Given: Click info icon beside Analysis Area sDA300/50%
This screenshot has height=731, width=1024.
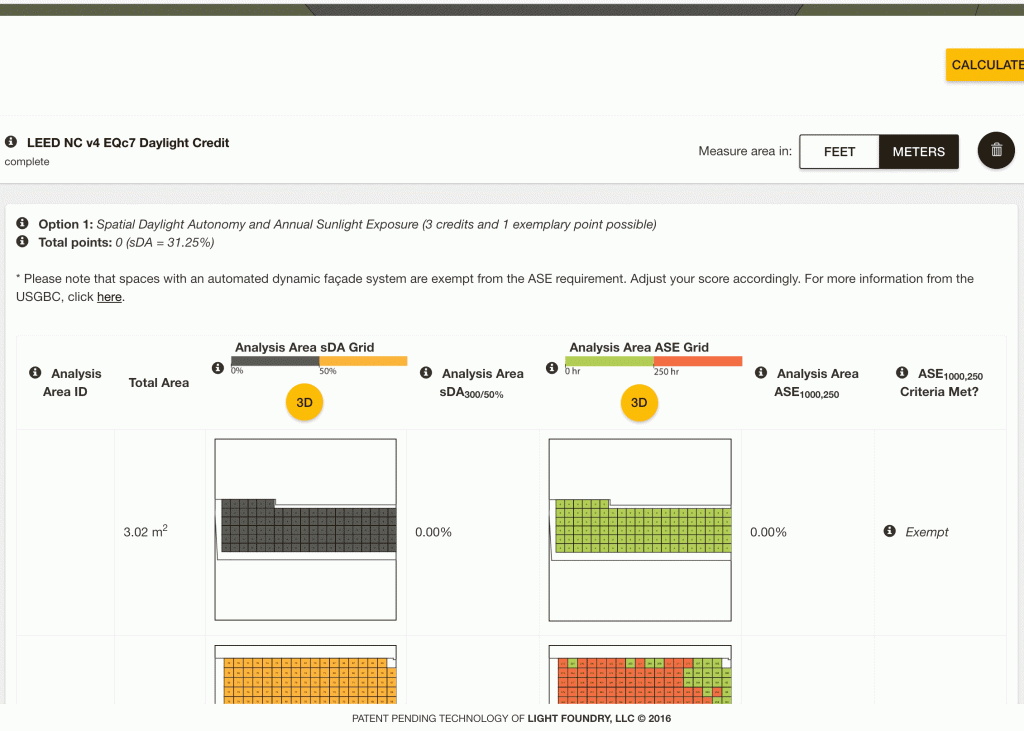Looking at the screenshot, I should [426, 373].
